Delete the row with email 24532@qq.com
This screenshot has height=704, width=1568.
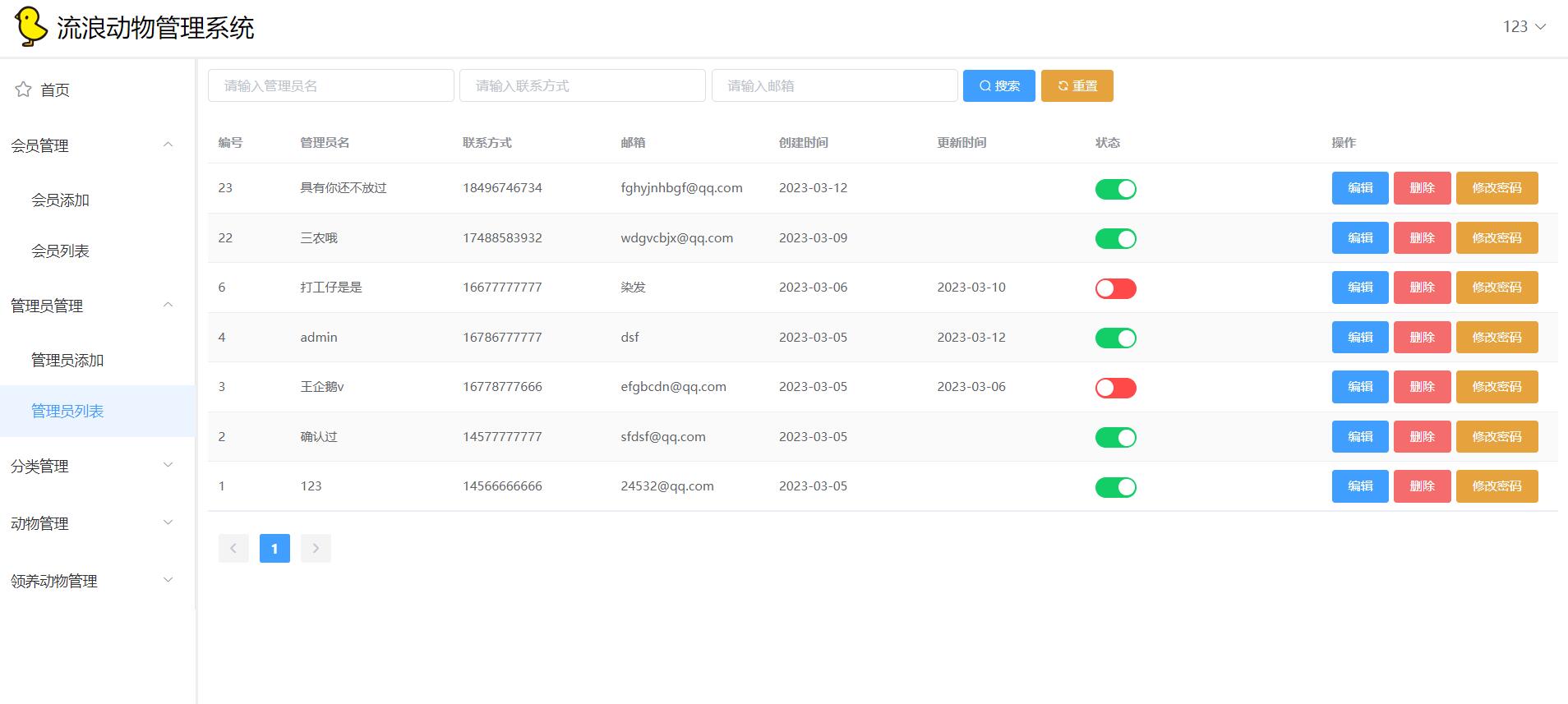(x=1422, y=486)
